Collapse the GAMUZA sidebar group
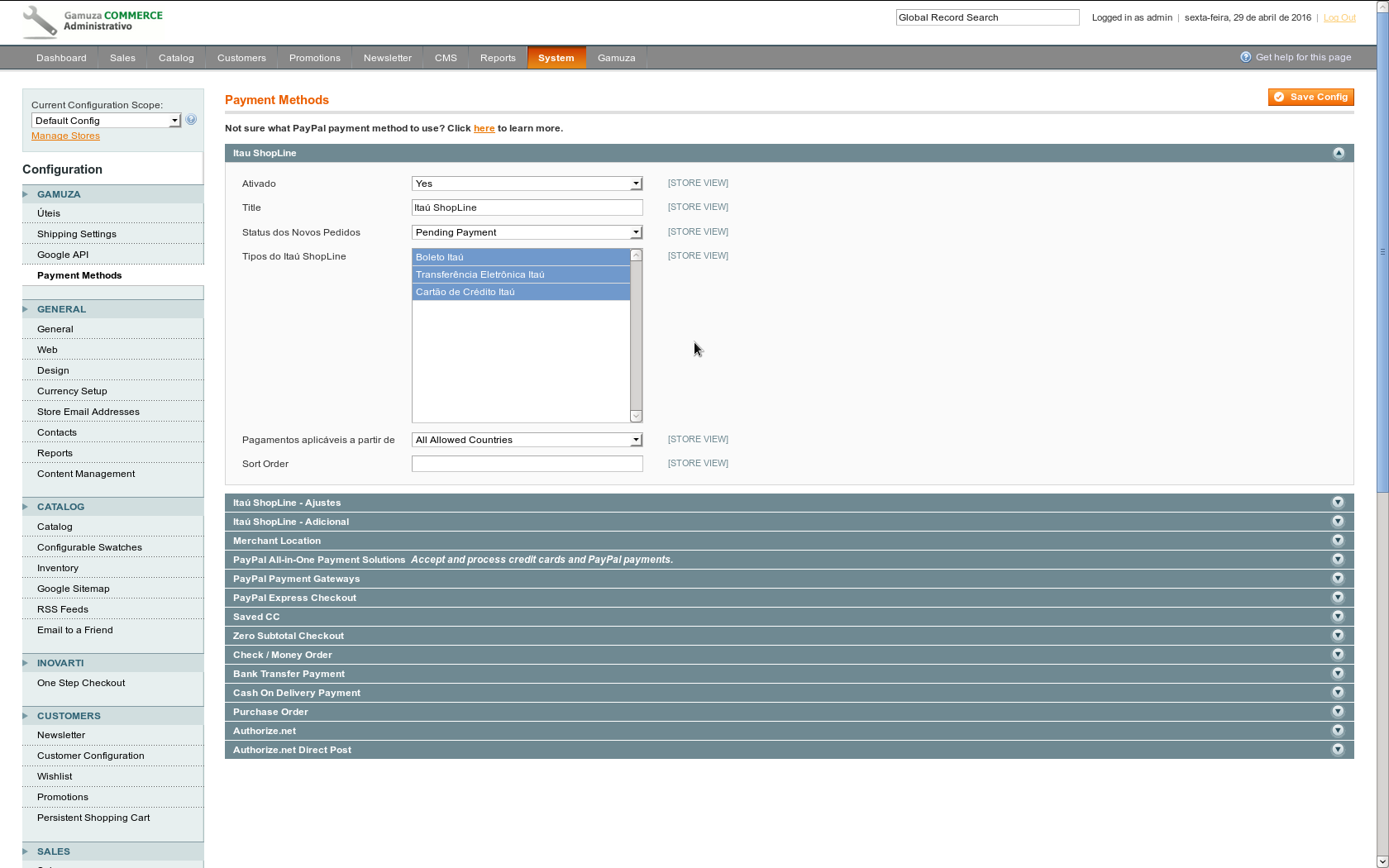The image size is (1389, 868). click(112, 194)
